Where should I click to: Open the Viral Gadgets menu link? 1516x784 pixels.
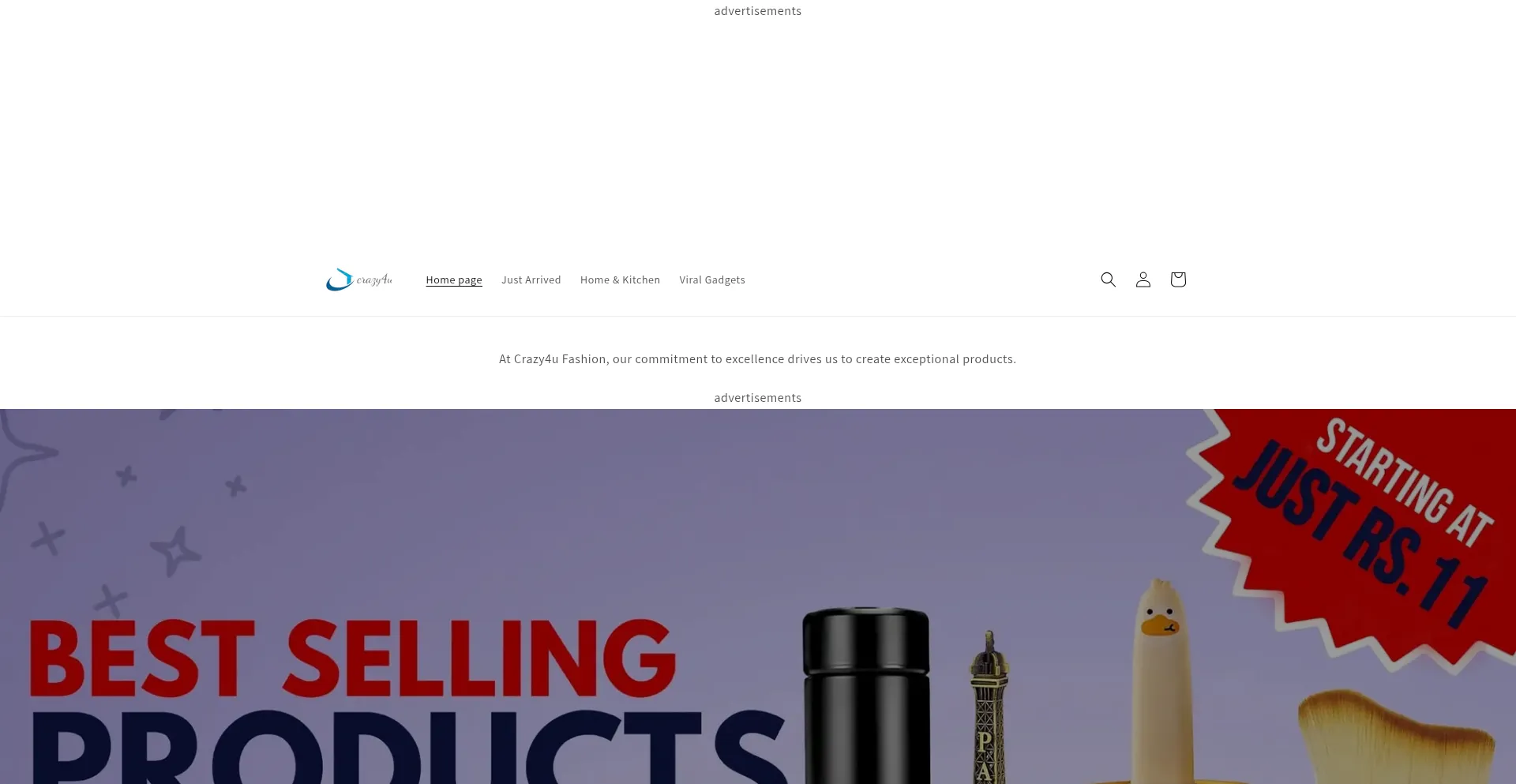coord(712,279)
